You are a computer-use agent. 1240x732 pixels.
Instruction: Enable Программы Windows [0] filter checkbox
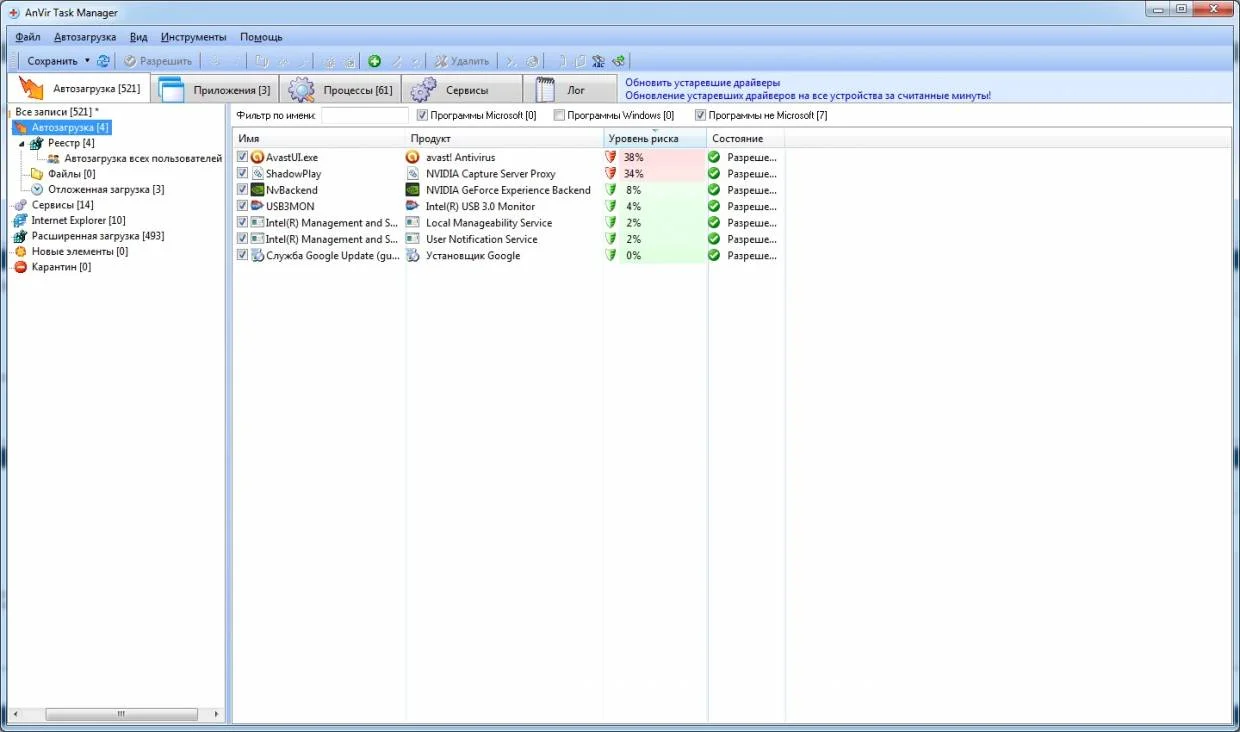(x=559, y=116)
